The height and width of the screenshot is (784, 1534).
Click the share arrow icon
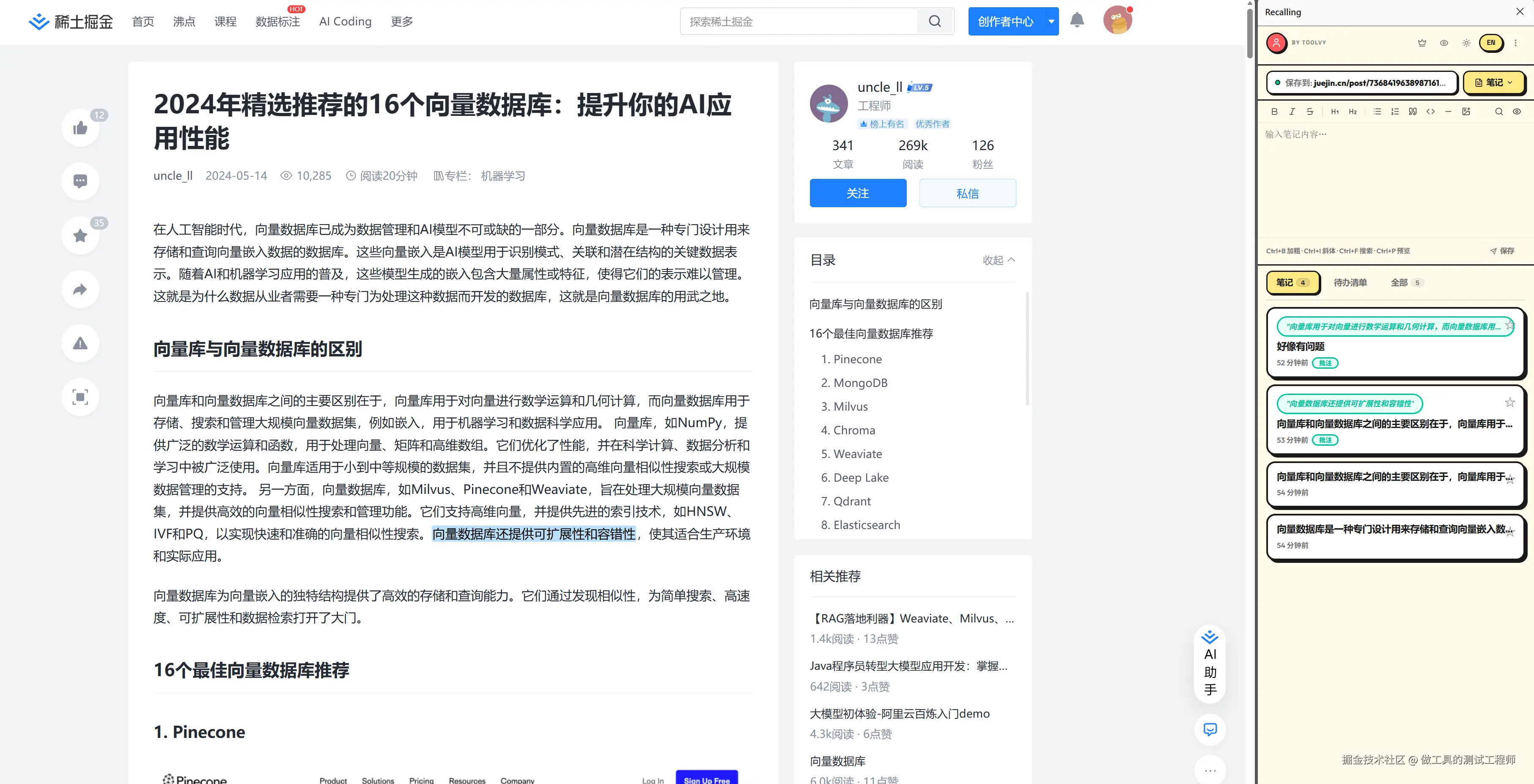click(80, 289)
